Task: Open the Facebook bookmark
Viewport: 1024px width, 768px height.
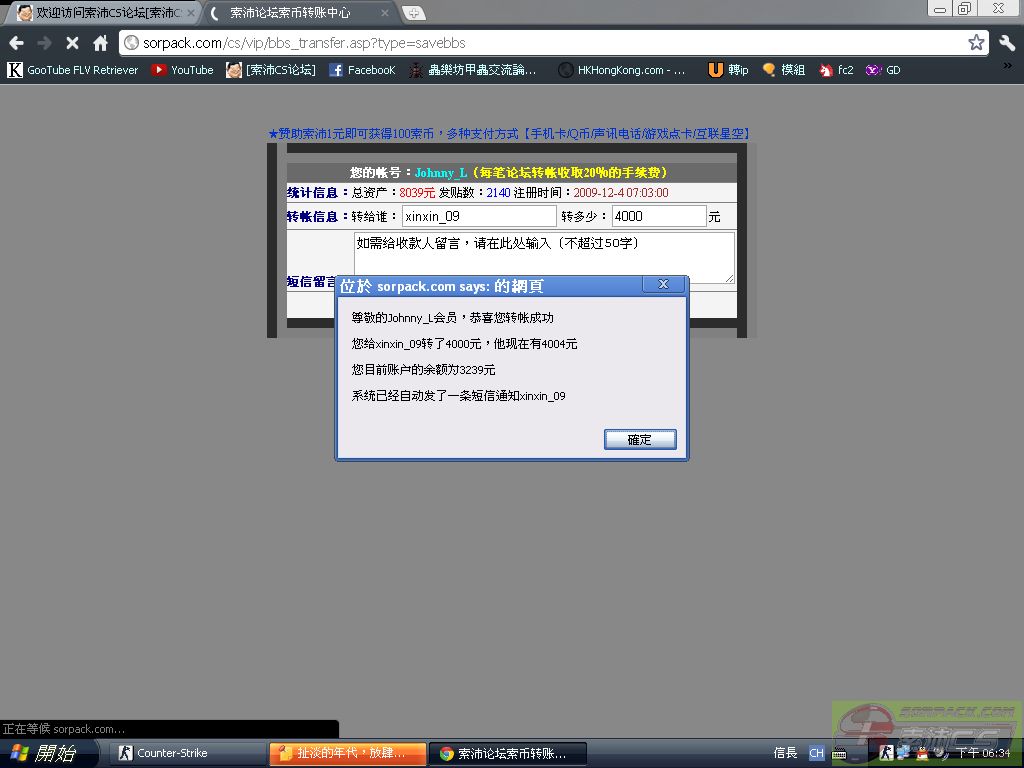Action: (x=362, y=70)
